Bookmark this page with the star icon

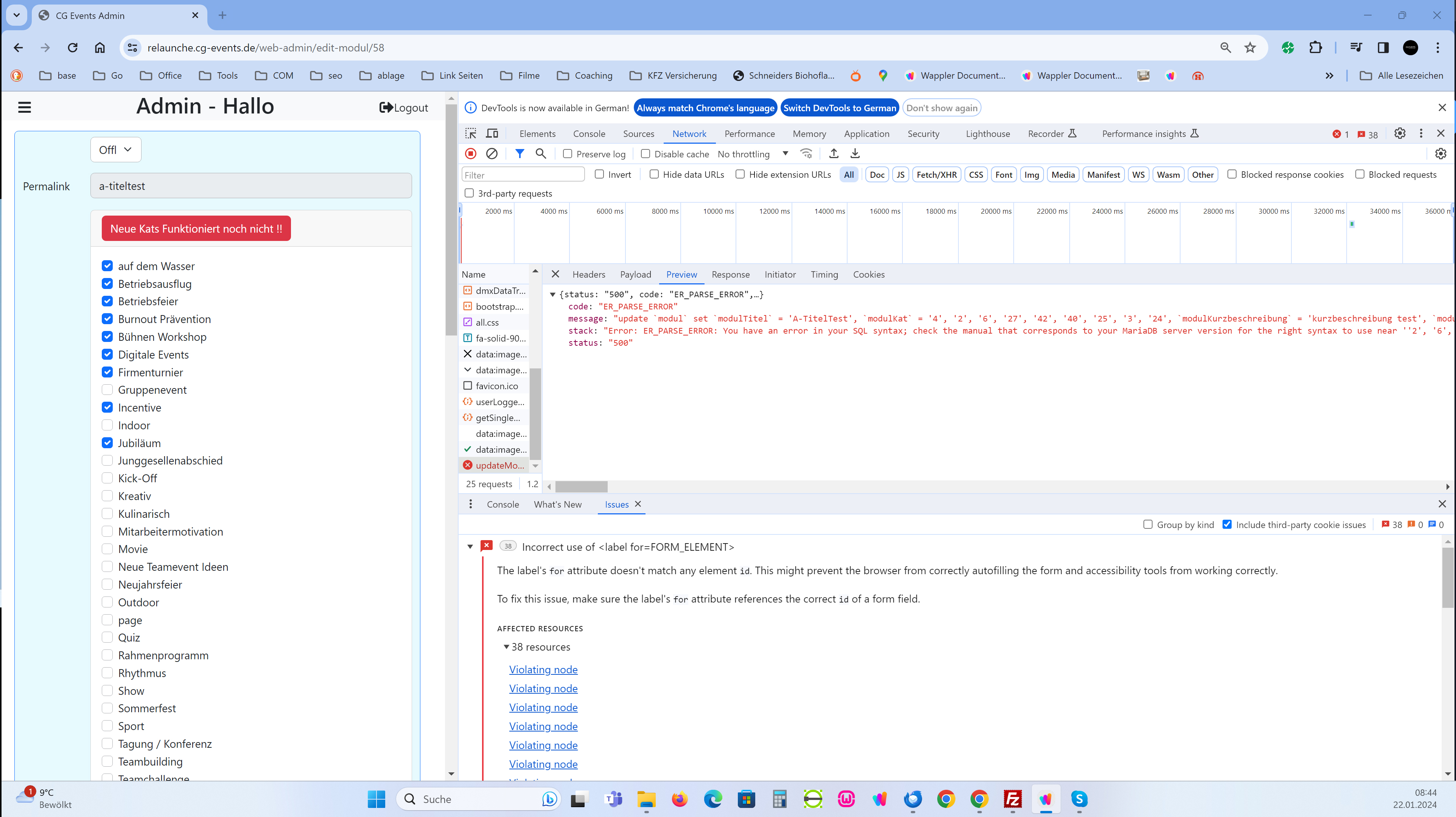pyautogui.click(x=1250, y=47)
